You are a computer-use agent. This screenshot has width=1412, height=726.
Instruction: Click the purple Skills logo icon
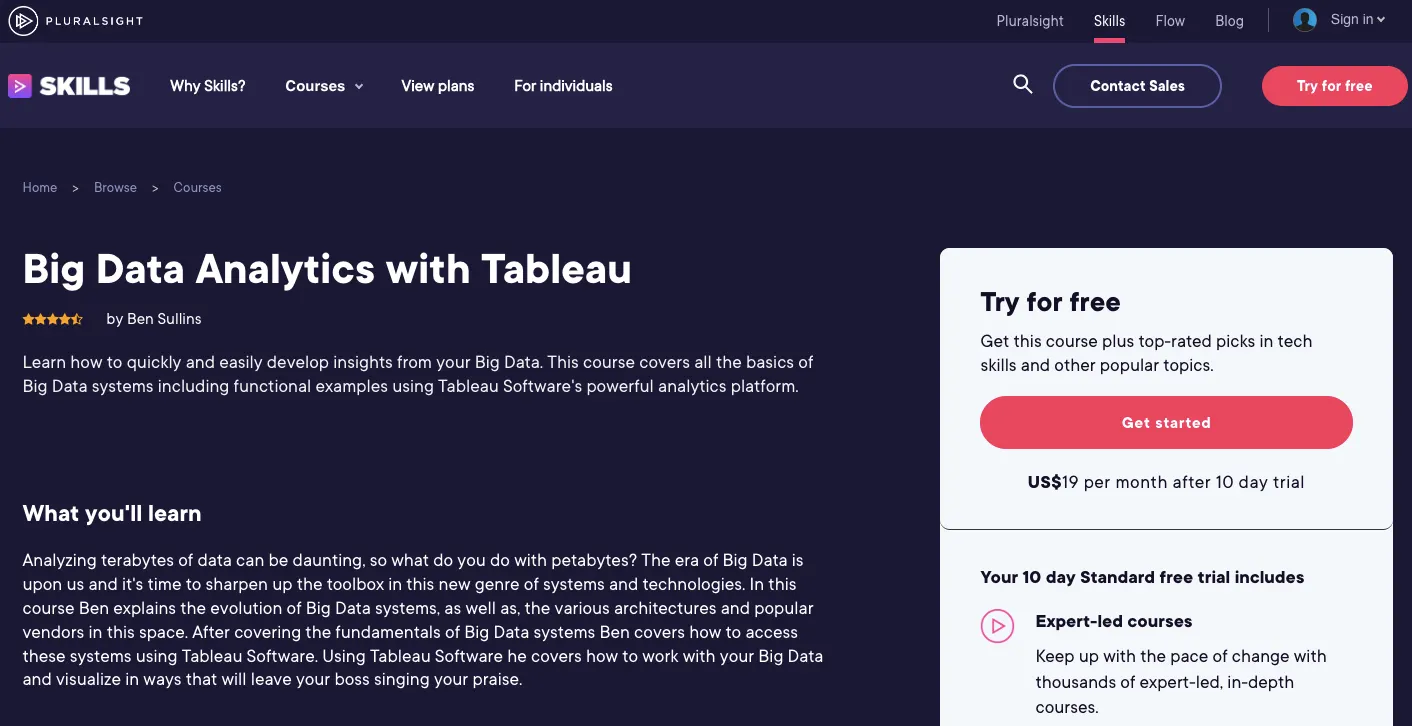20,86
